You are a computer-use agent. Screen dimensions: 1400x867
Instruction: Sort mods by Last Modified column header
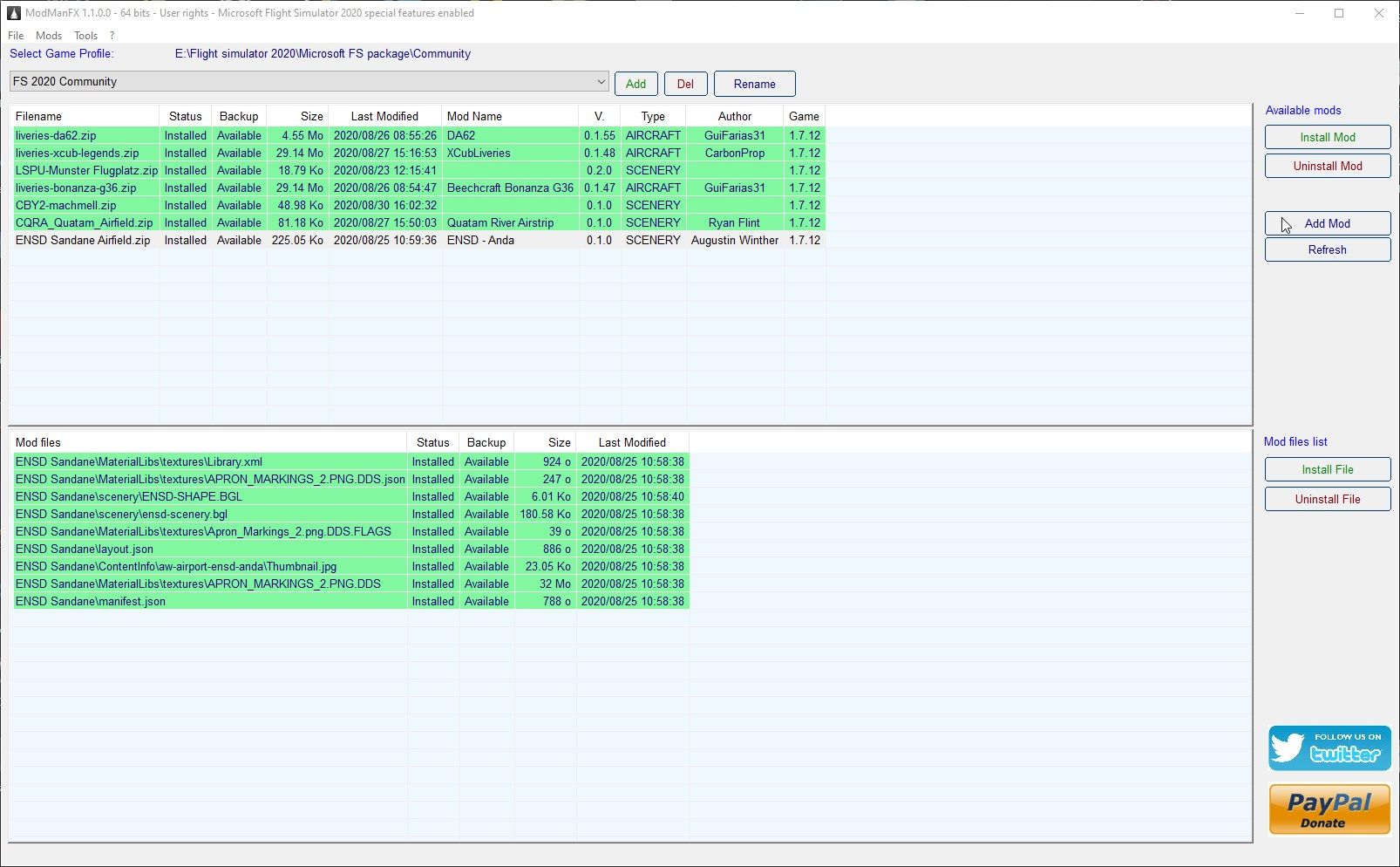click(384, 116)
